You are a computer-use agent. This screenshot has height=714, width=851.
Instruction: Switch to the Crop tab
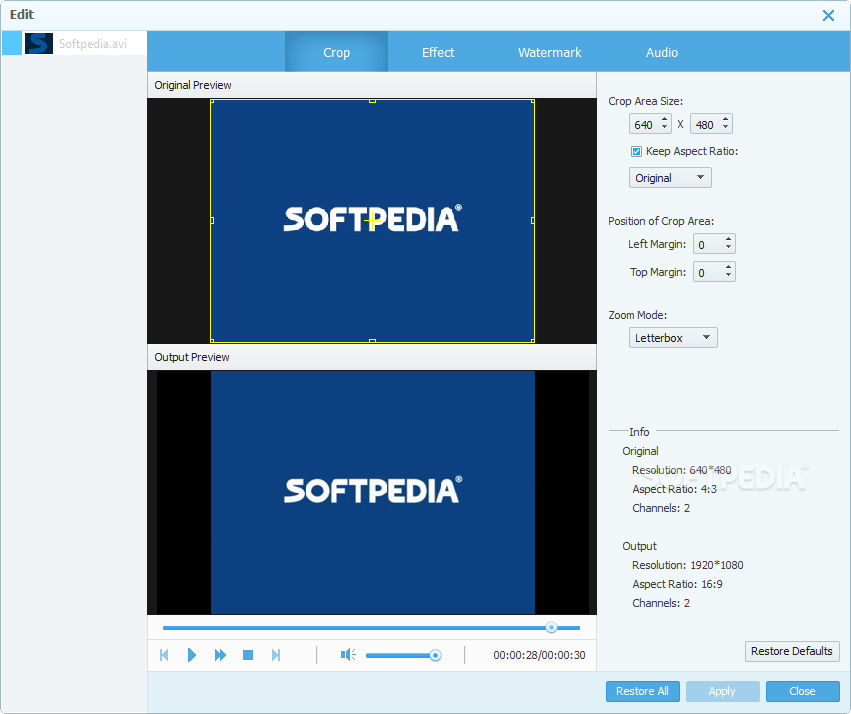coord(336,53)
